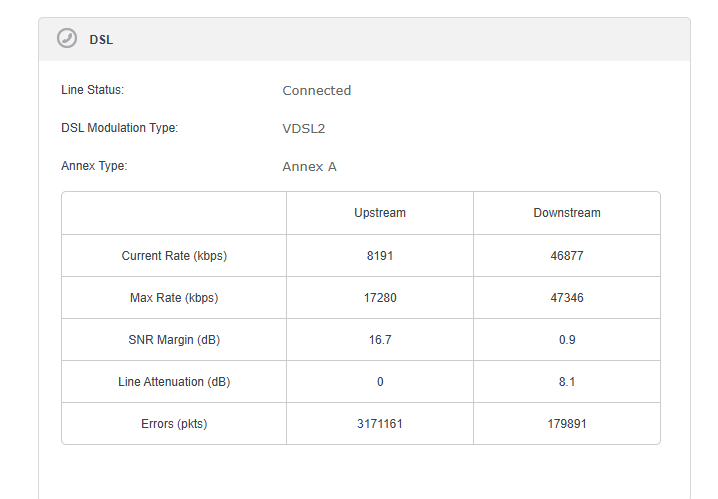Select the Line Attenuation (dB) row label
Viewport: 718px width, 499px height.
[x=174, y=382]
